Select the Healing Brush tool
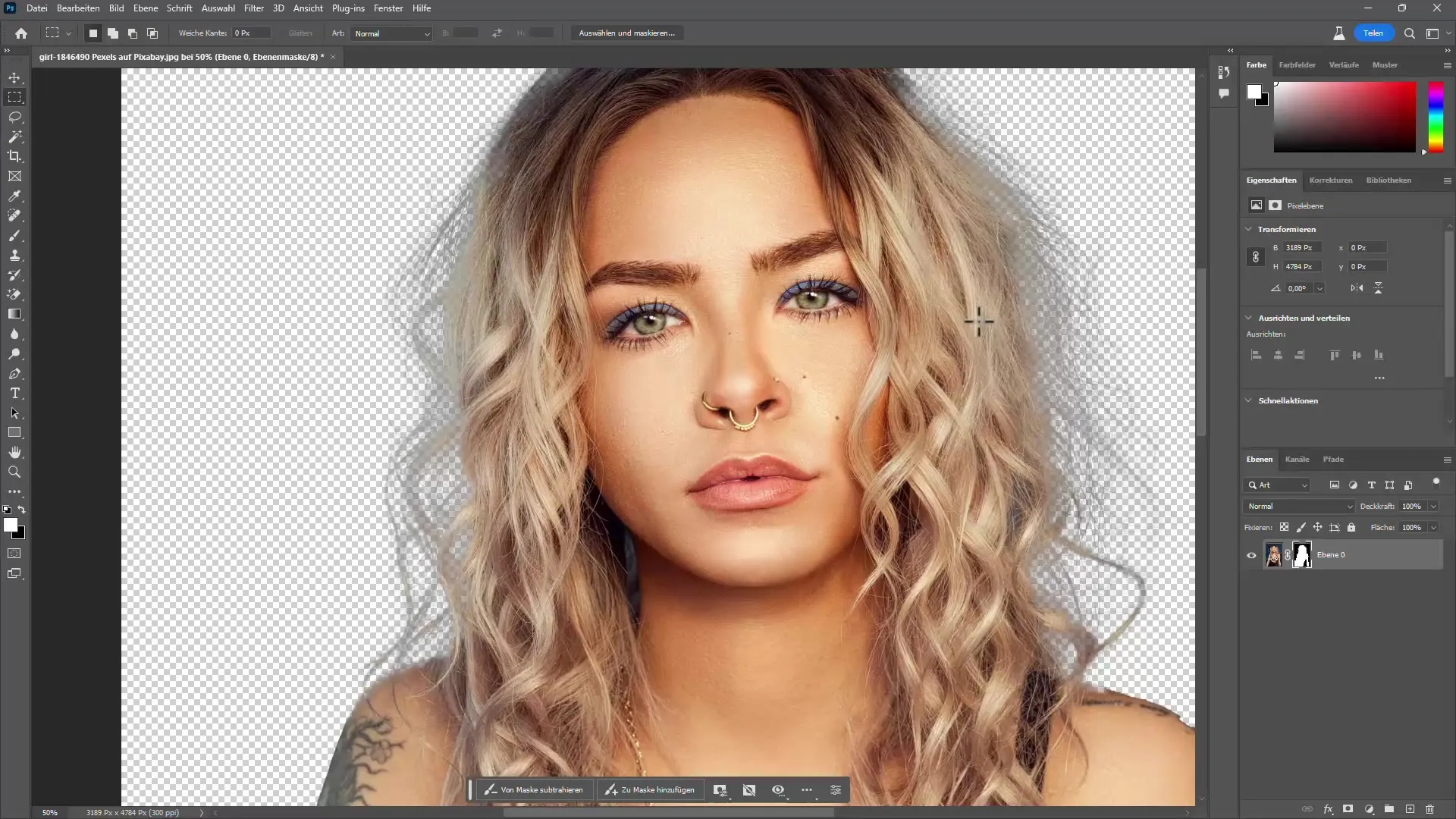Image resolution: width=1456 pixels, height=819 pixels. coord(14,216)
